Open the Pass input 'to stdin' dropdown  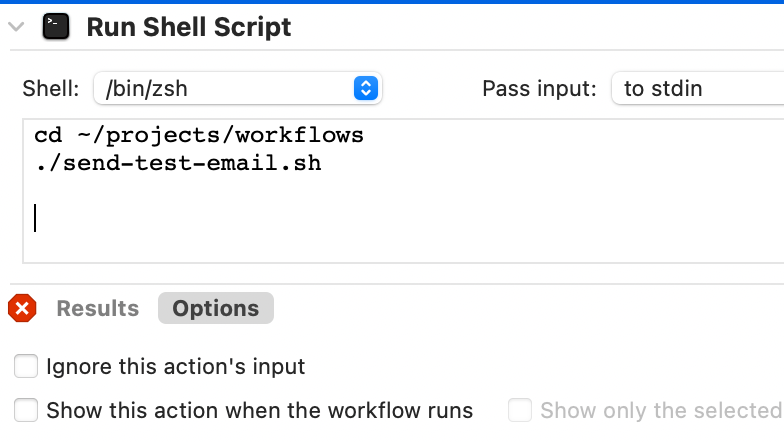698,88
